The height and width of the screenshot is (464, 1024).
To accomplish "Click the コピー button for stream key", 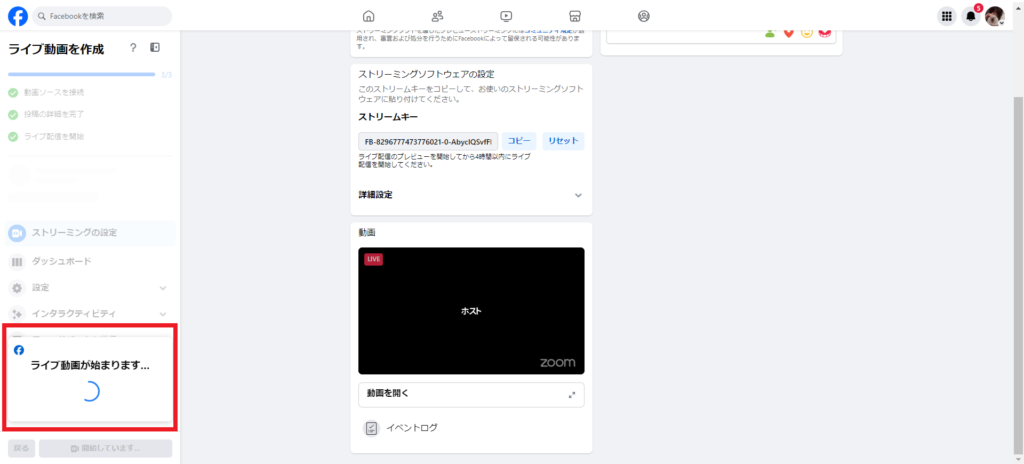I will tap(518, 141).
